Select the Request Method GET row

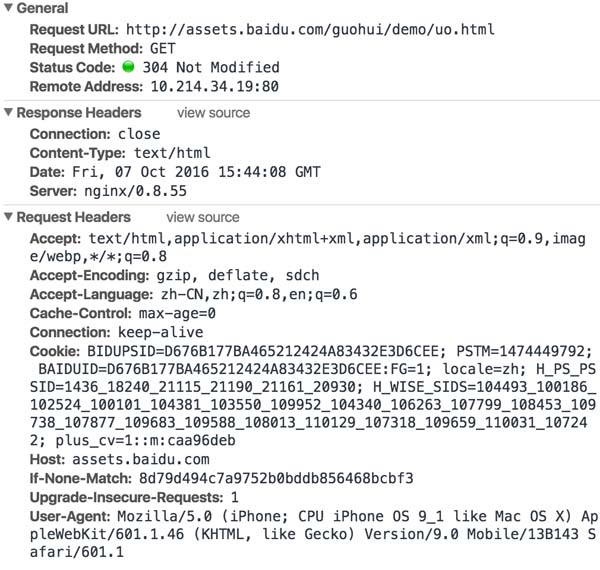tap(102, 47)
